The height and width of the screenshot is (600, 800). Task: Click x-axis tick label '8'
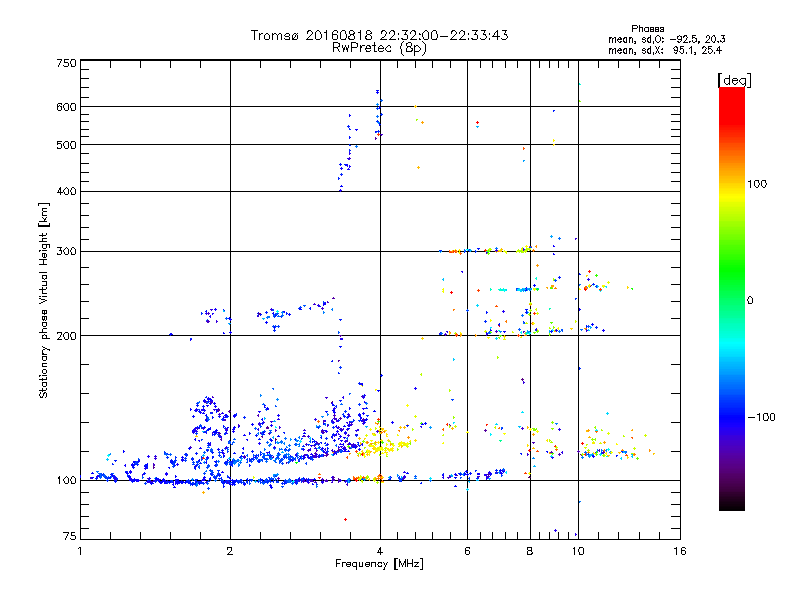click(530, 551)
